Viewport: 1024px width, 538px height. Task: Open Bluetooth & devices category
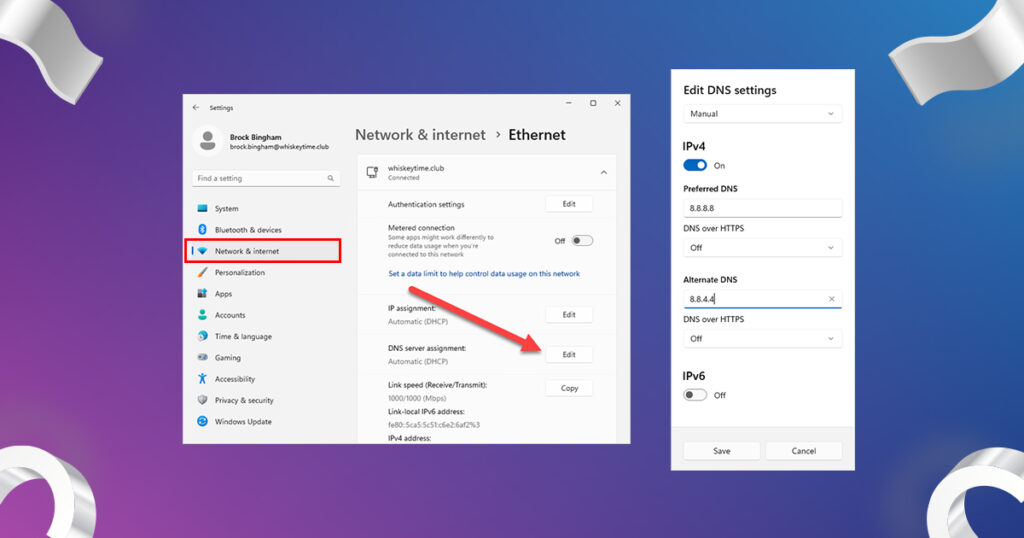pos(248,230)
